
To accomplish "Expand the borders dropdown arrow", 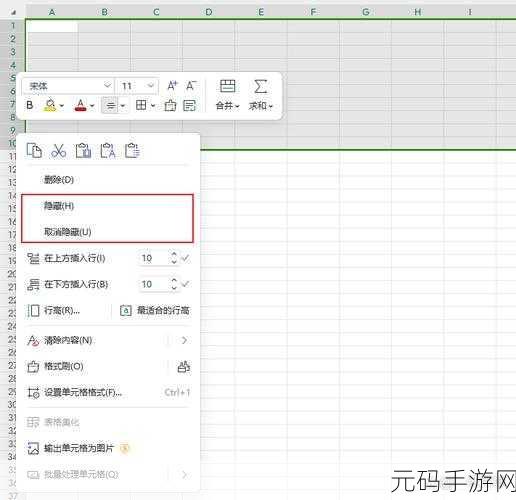I will [153, 106].
